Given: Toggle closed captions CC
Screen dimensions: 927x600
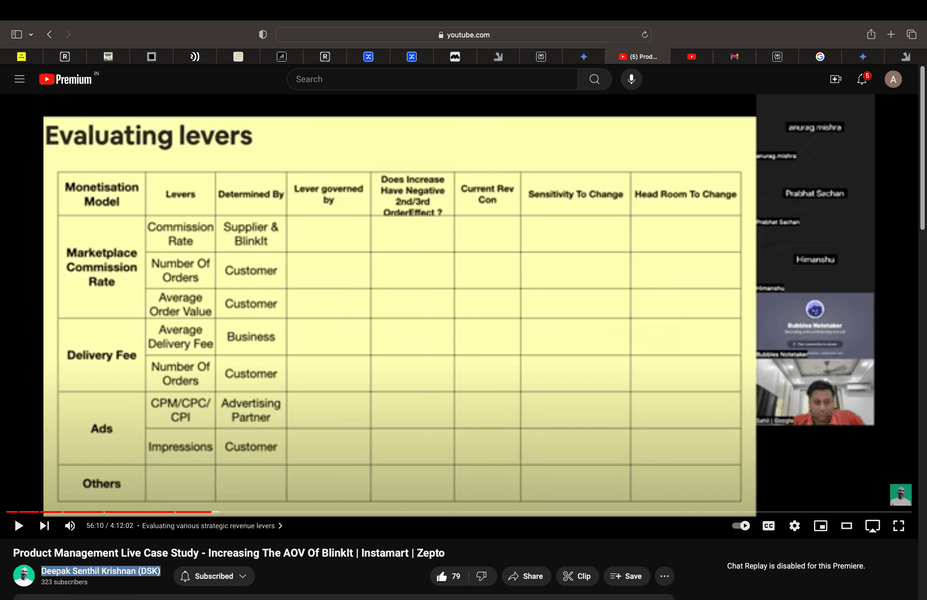Looking at the screenshot, I should pos(769,526).
